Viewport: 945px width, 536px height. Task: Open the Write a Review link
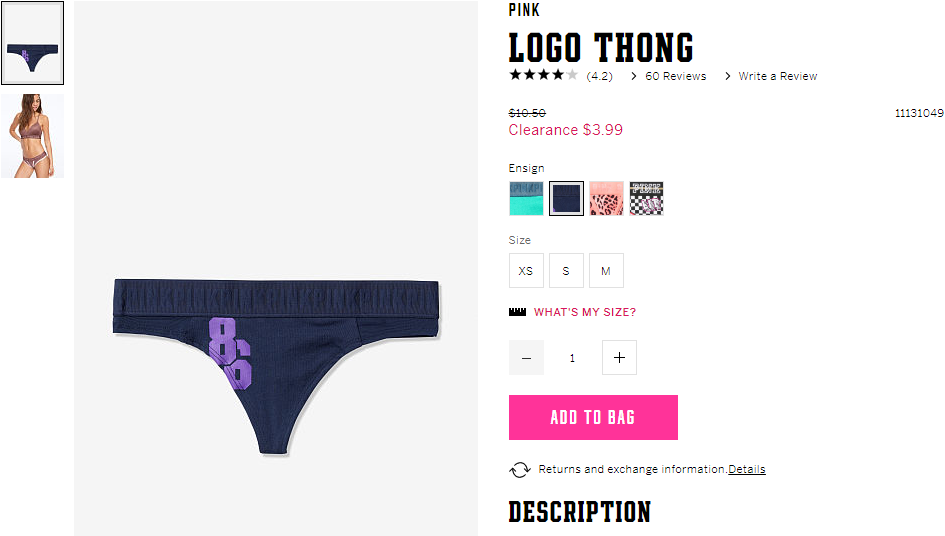pyautogui.click(x=777, y=76)
